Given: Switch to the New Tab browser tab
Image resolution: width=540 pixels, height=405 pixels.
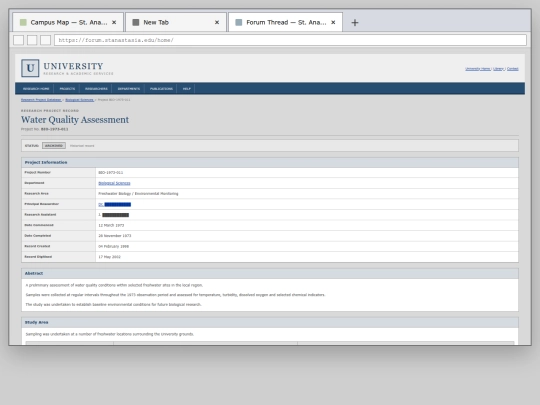Looking at the screenshot, I should pyautogui.click(x=176, y=22).
